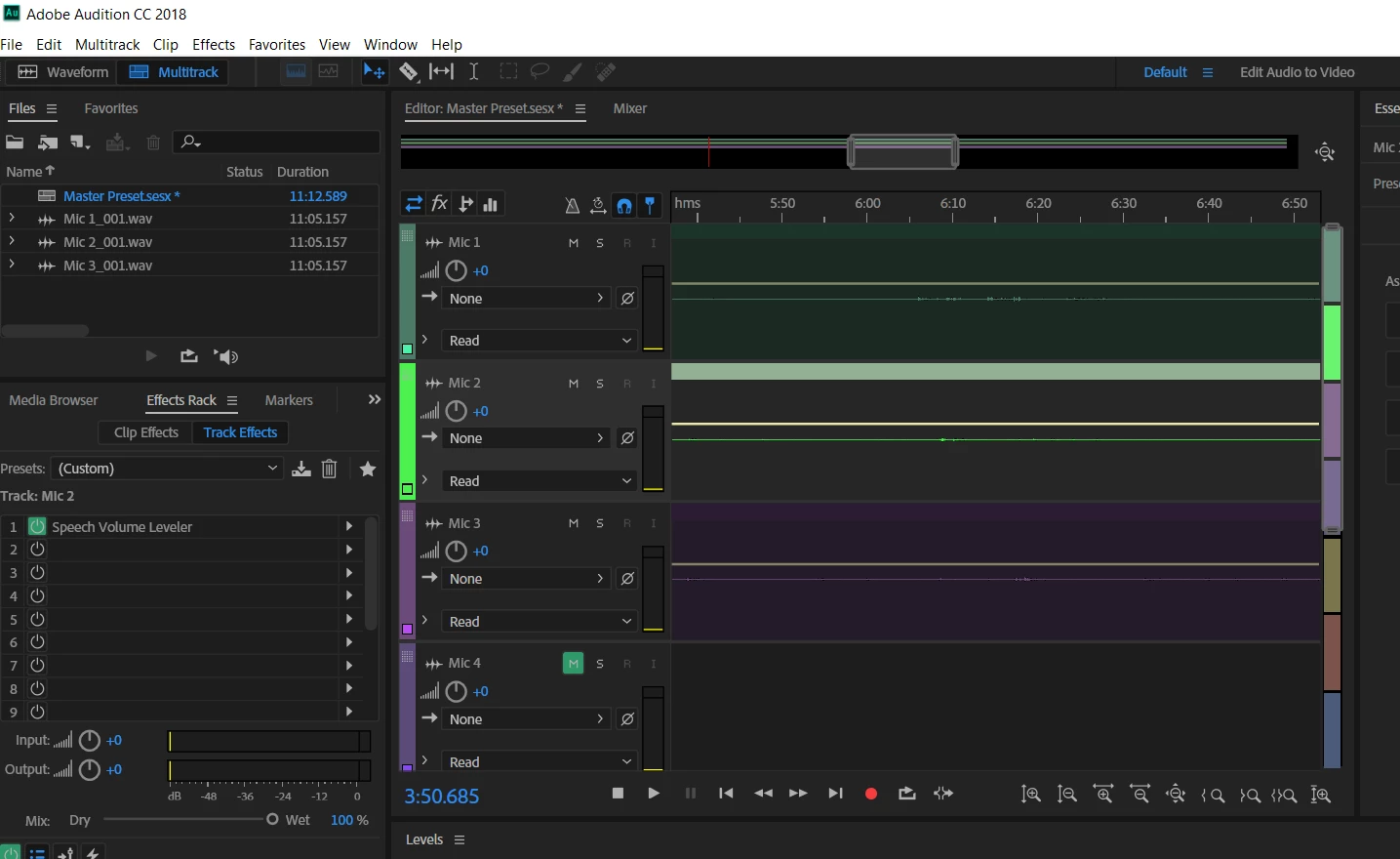Save effects rack preset icon
Screen dimensions: 1400x859
click(x=301, y=469)
